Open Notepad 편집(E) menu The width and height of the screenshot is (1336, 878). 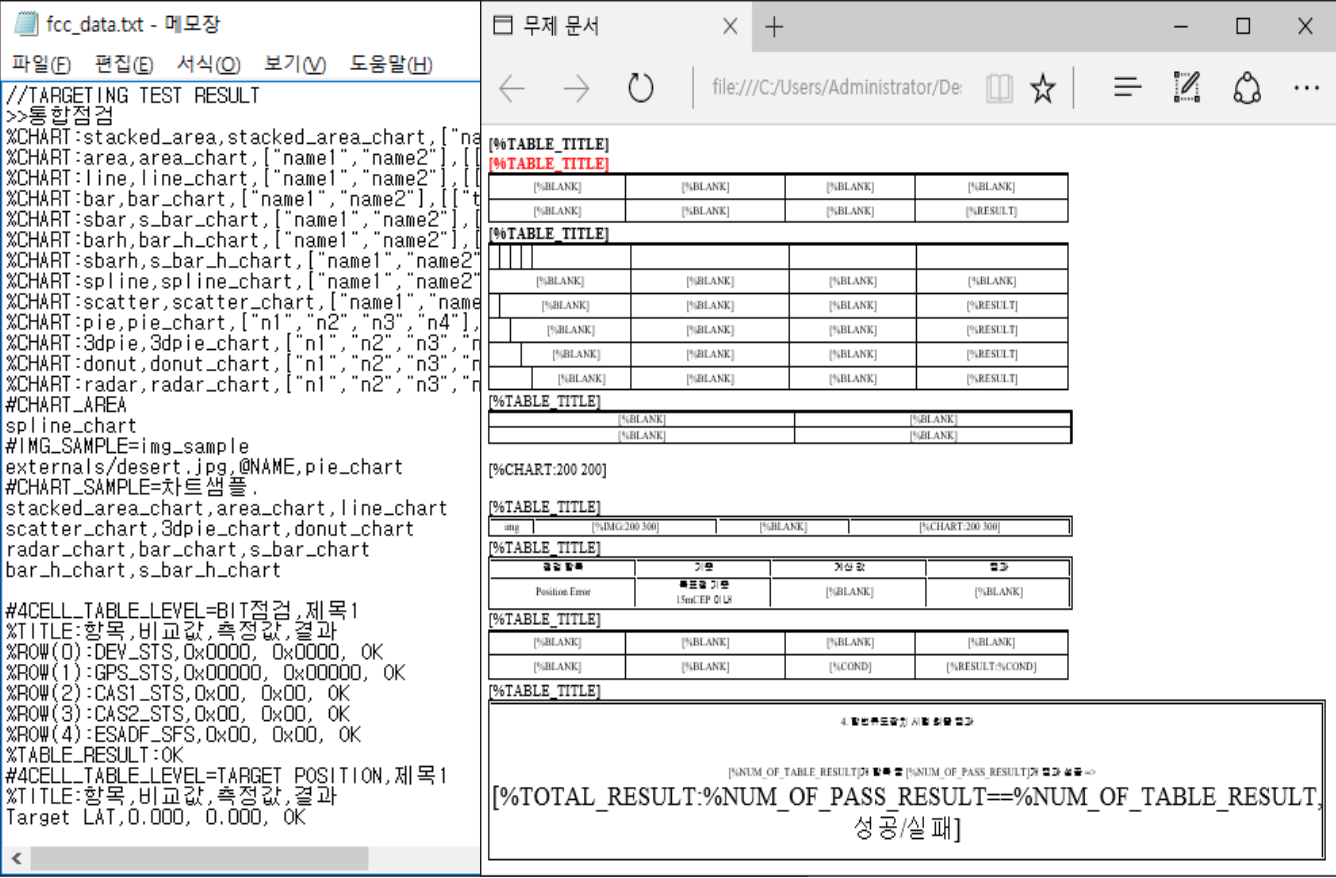[124, 64]
